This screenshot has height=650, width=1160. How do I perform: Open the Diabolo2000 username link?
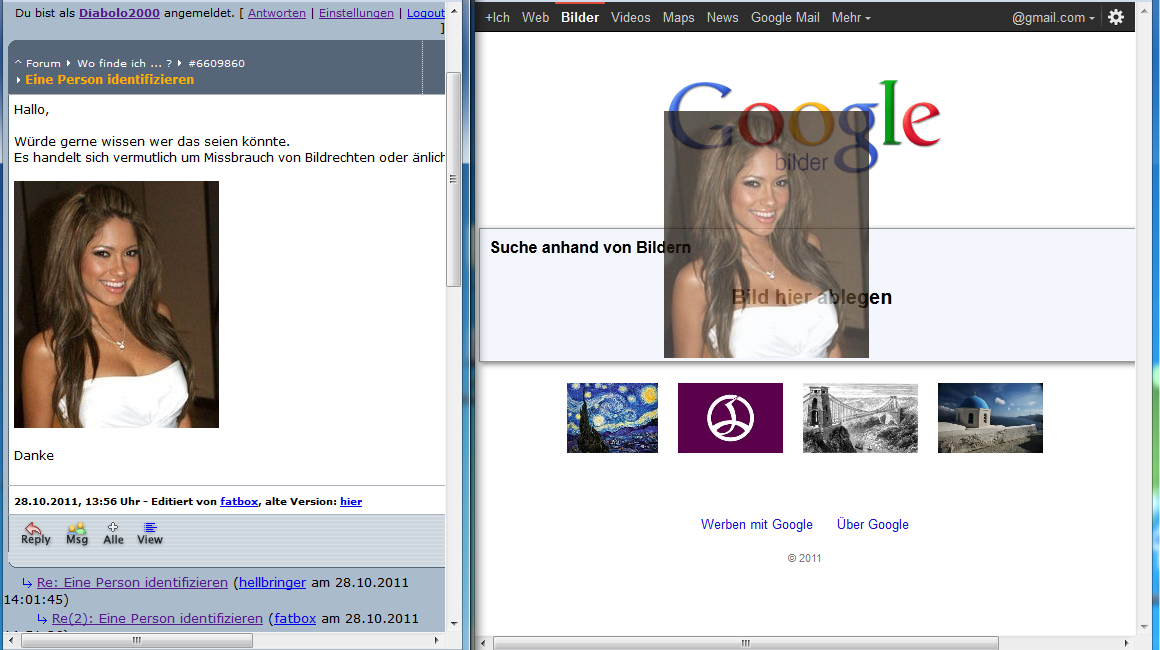pyautogui.click(x=119, y=13)
